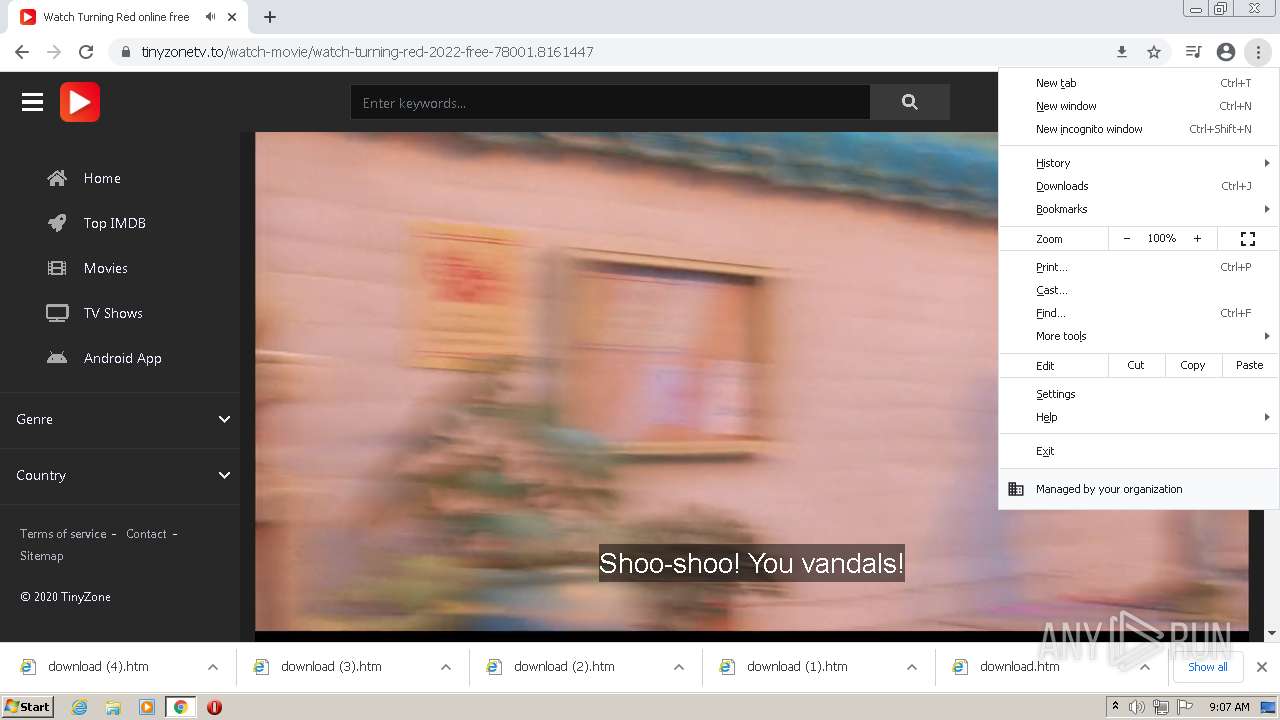Click the Home icon in sidebar

tap(57, 178)
